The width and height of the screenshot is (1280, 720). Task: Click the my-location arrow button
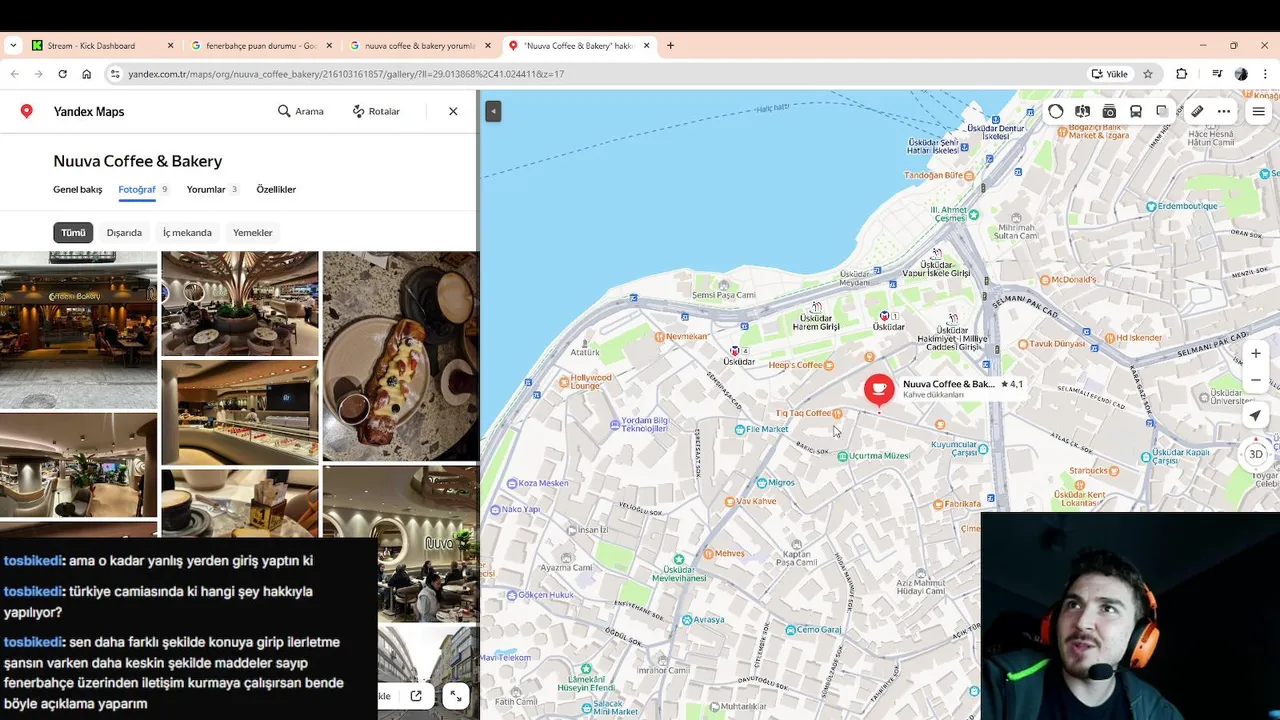(x=1256, y=416)
